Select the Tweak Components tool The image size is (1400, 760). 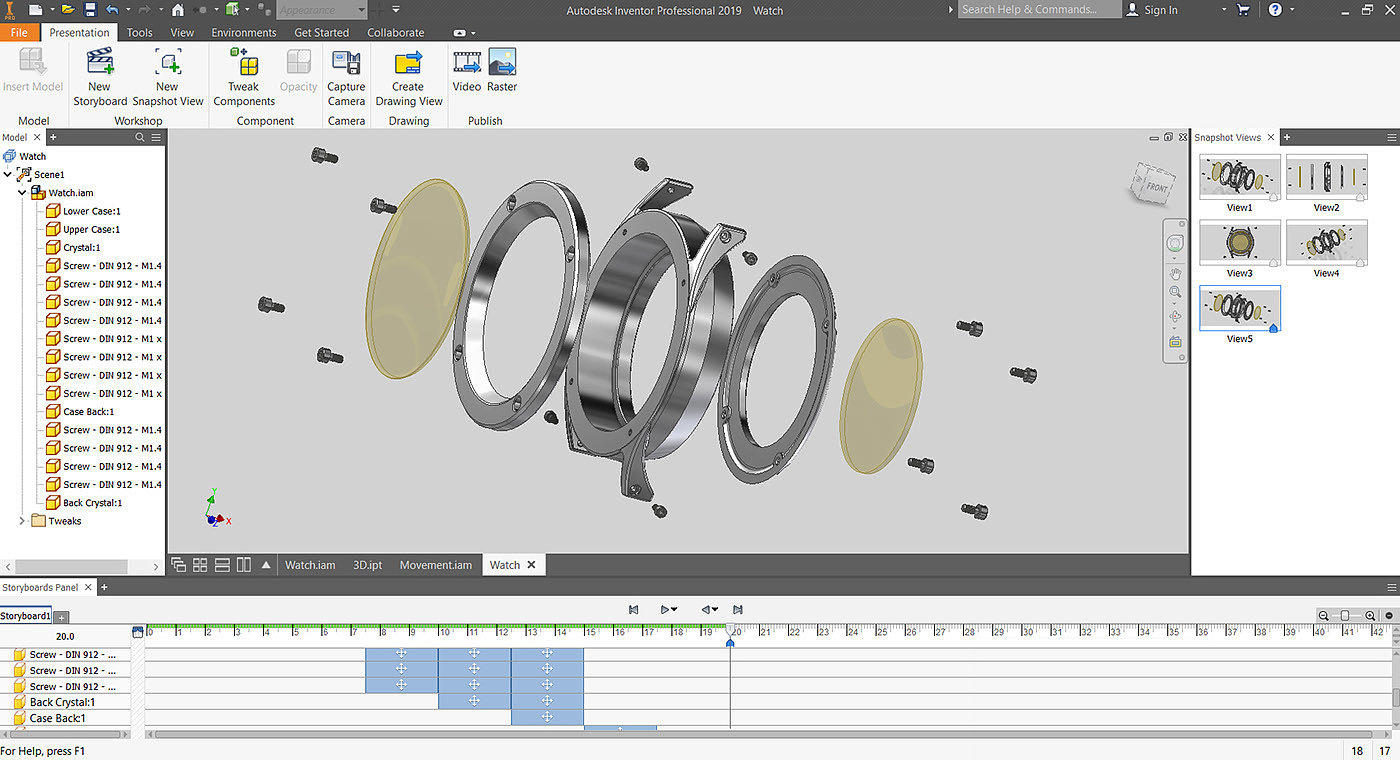[243, 64]
